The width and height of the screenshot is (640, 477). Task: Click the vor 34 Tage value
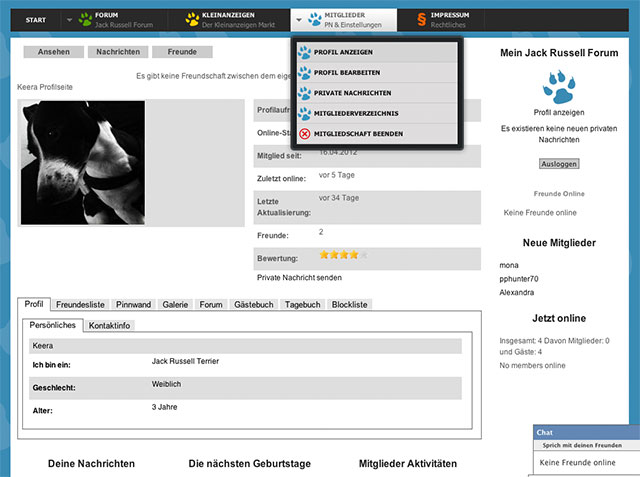339,198
